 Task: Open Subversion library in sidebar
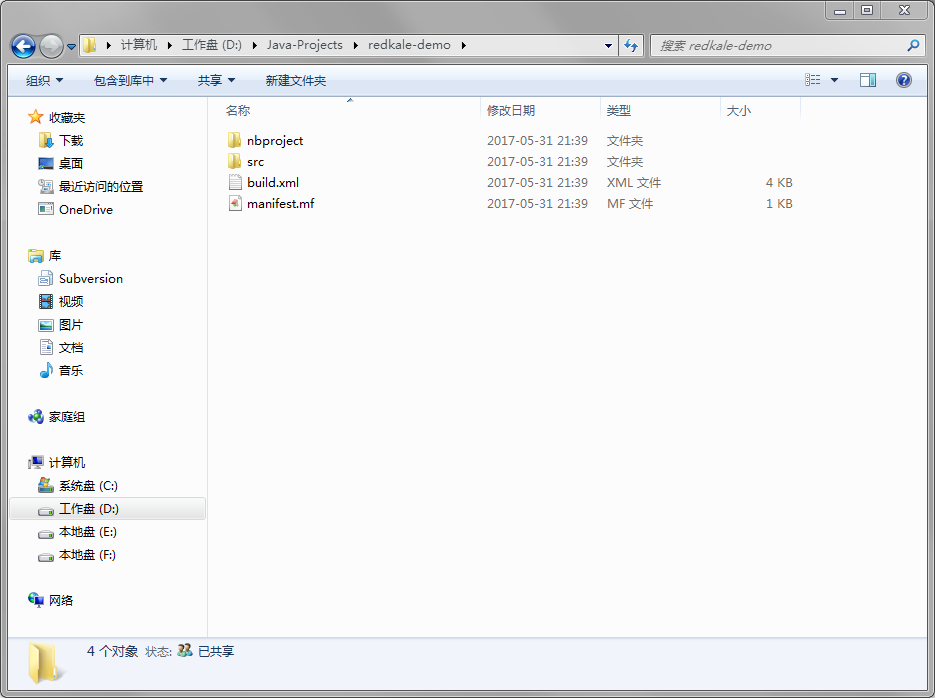click(90, 279)
